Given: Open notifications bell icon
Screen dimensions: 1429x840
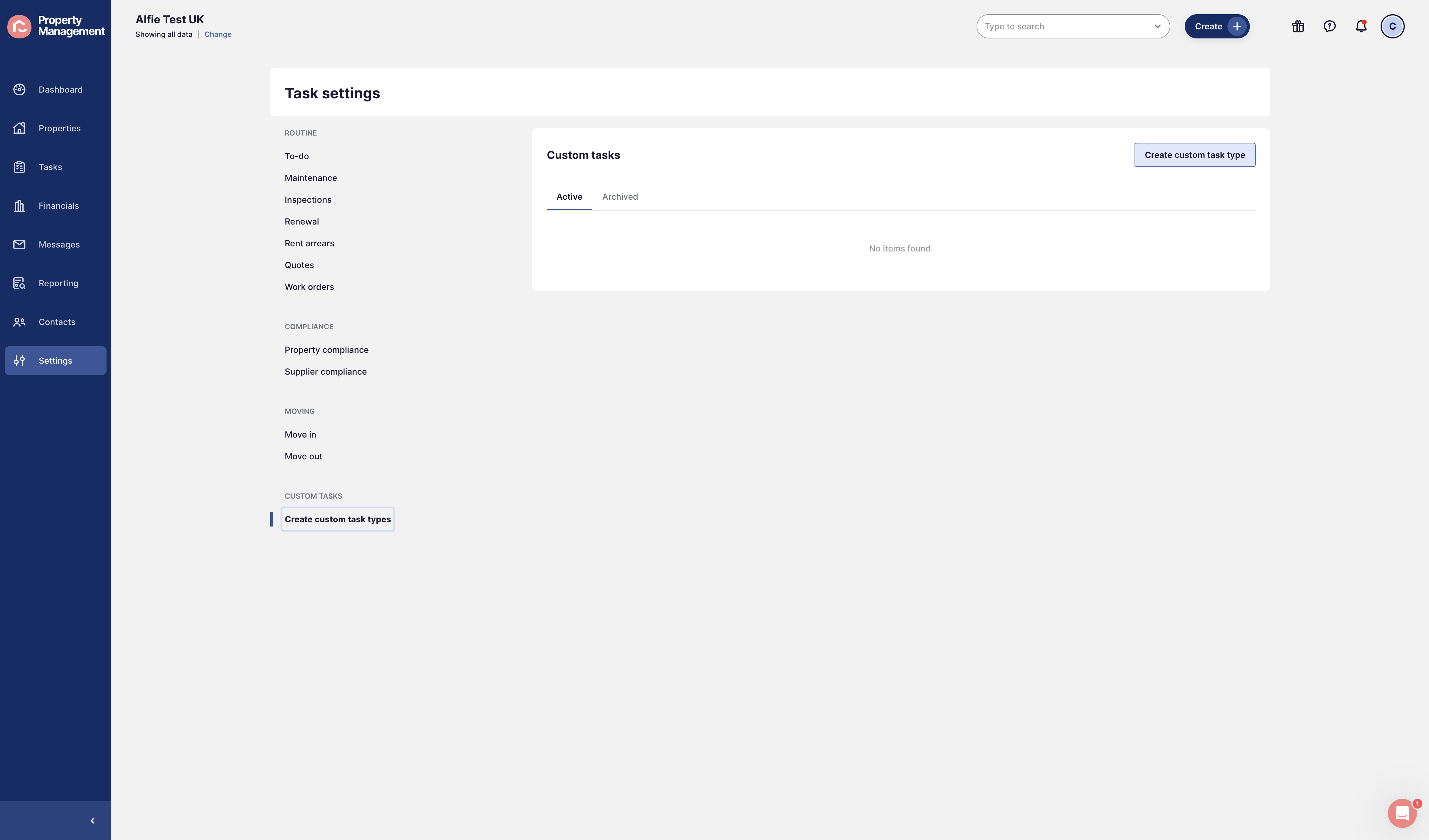Looking at the screenshot, I should coord(1361,26).
